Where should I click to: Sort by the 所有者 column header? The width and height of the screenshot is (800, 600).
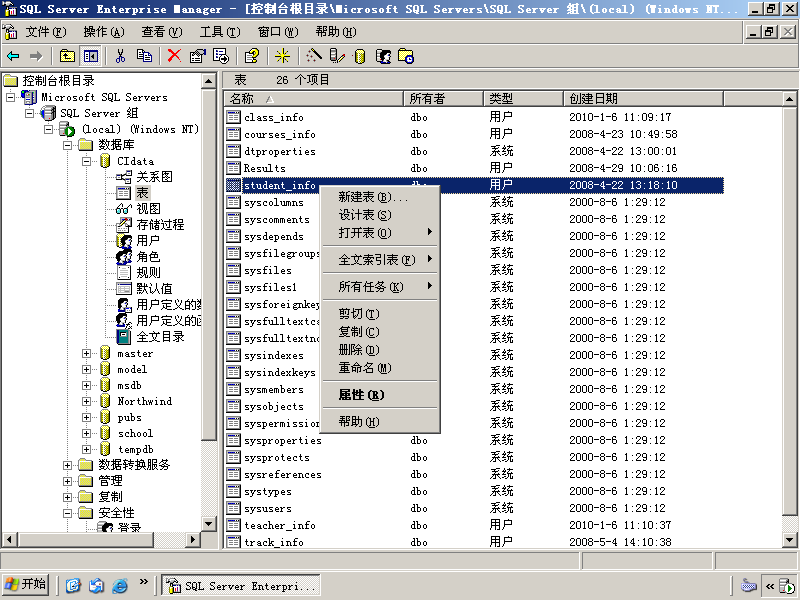(x=443, y=98)
